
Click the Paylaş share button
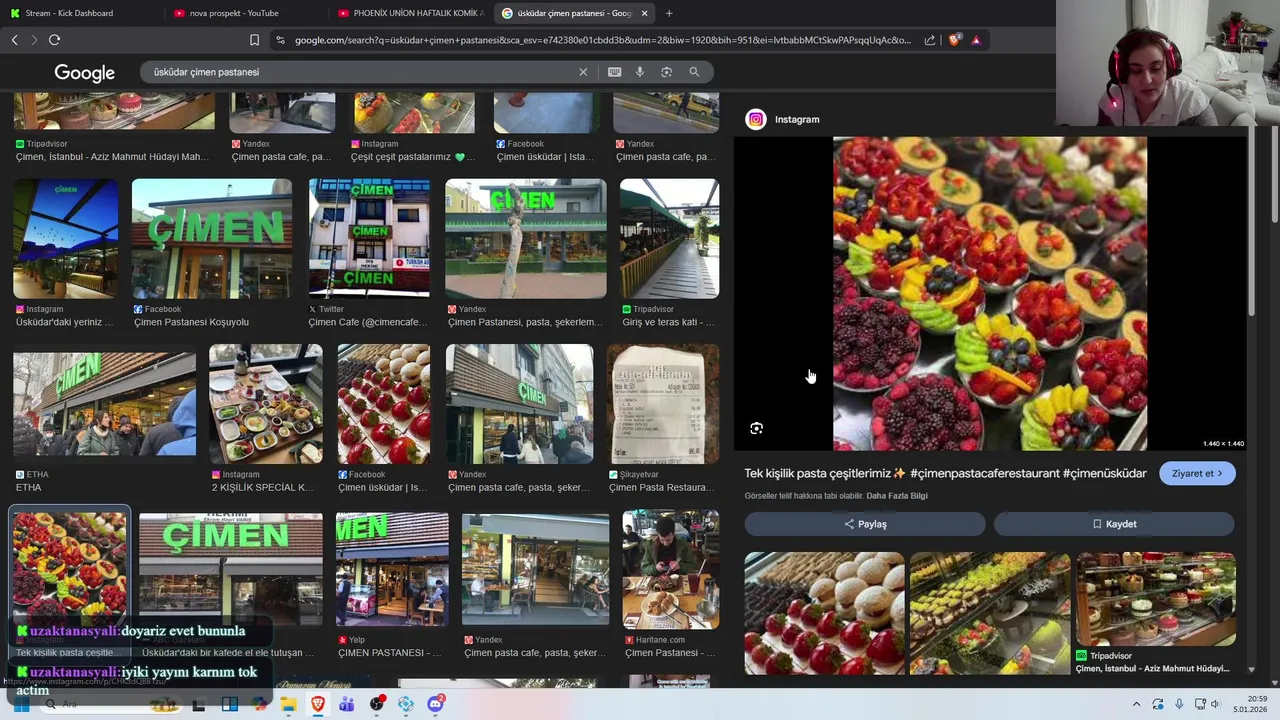pos(865,524)
